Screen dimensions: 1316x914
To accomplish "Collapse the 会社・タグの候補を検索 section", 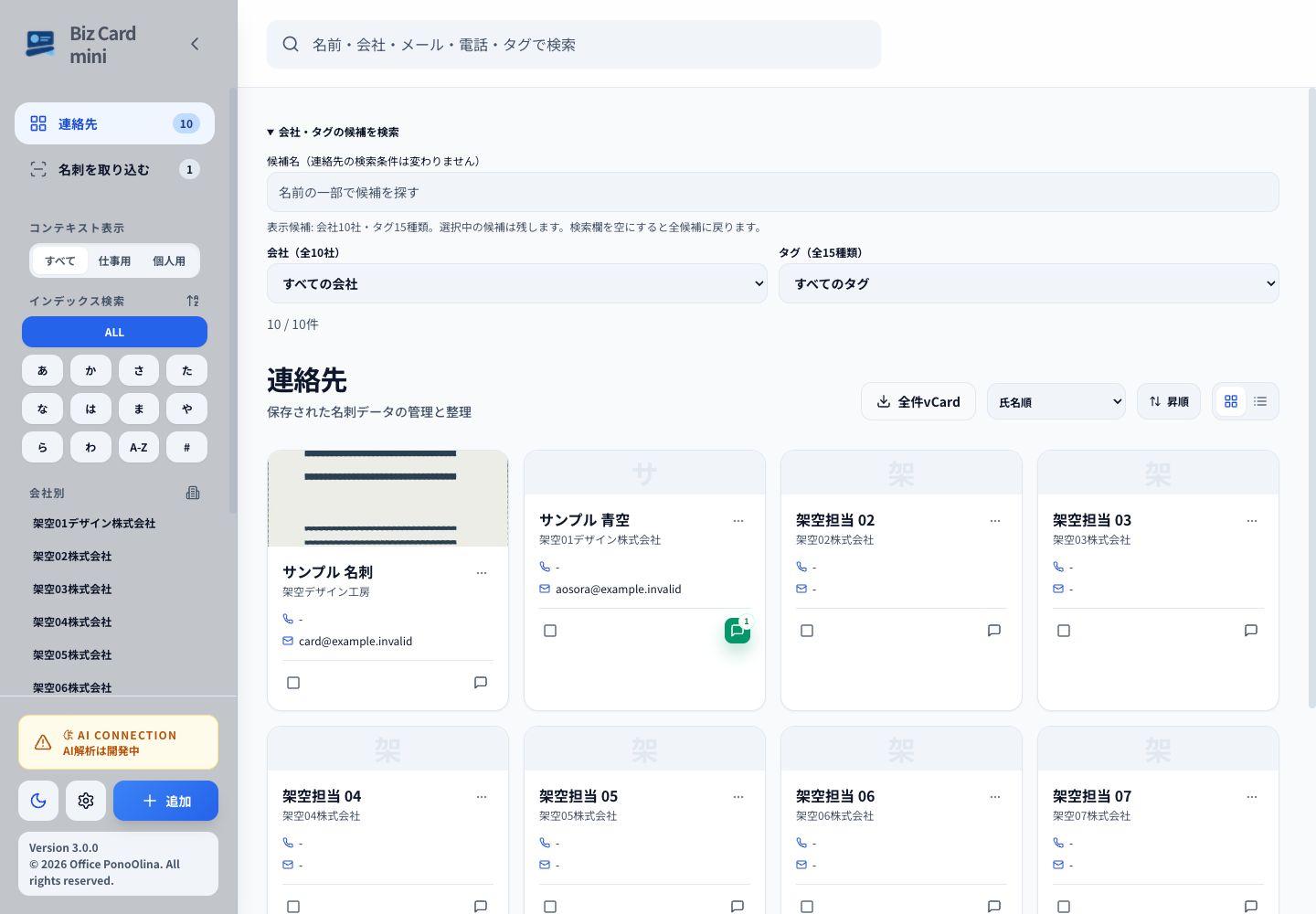I will tap(333, 132).
